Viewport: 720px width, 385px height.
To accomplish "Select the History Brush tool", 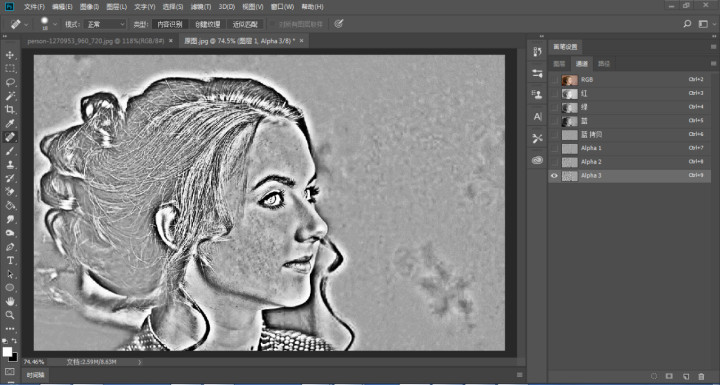I will [10, 178].
